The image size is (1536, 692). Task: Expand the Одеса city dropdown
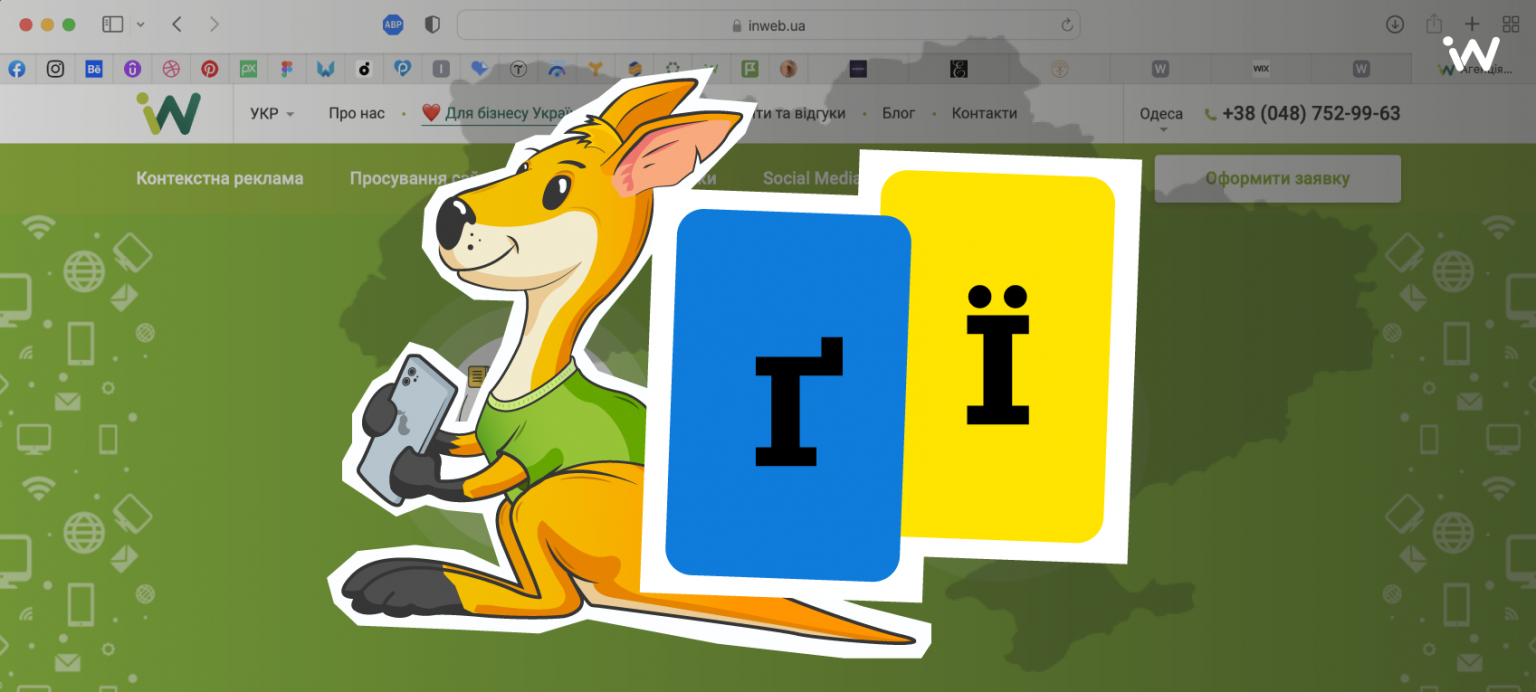[x=1161, y=116]
